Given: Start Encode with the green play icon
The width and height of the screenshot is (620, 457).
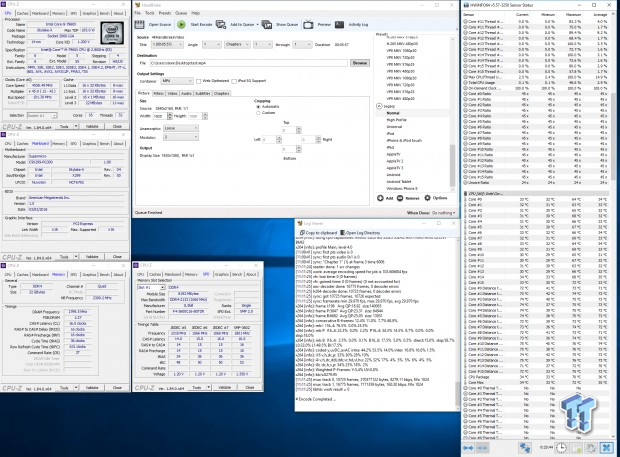Looking at the screenshot, I should [181, 25].
